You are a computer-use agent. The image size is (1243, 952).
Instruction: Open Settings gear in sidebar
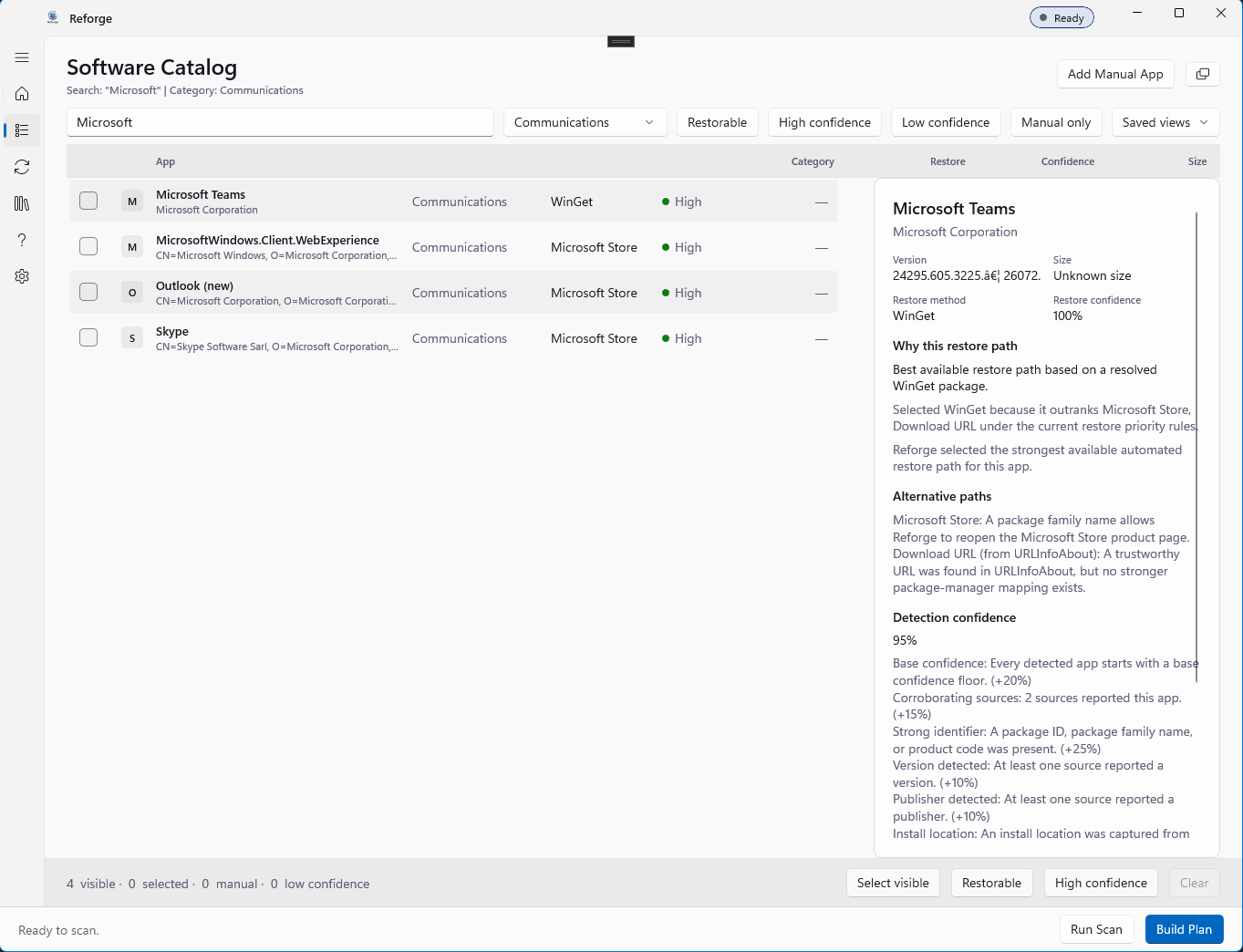[x=22, y=276]
